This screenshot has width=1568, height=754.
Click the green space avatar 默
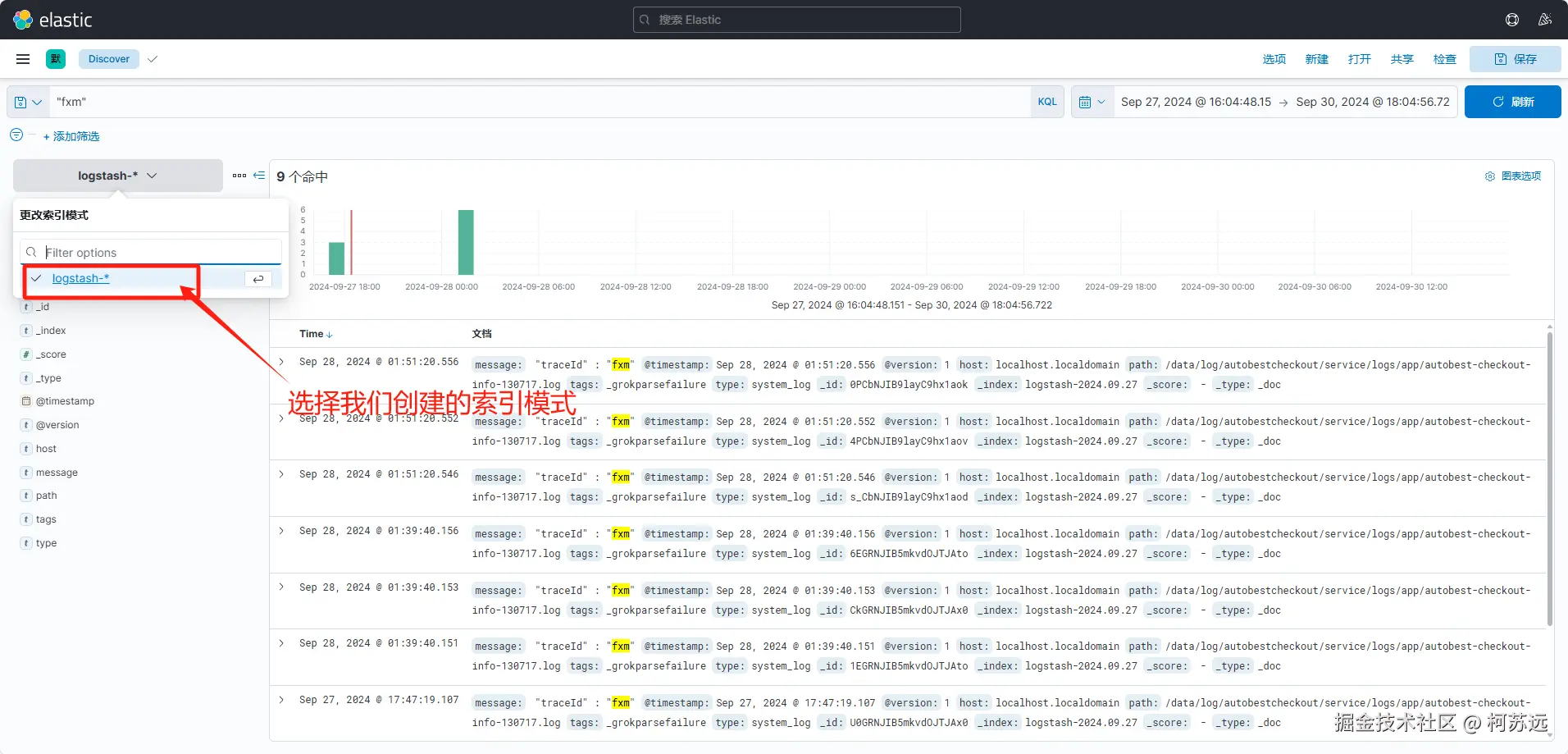tap(56, 59)
